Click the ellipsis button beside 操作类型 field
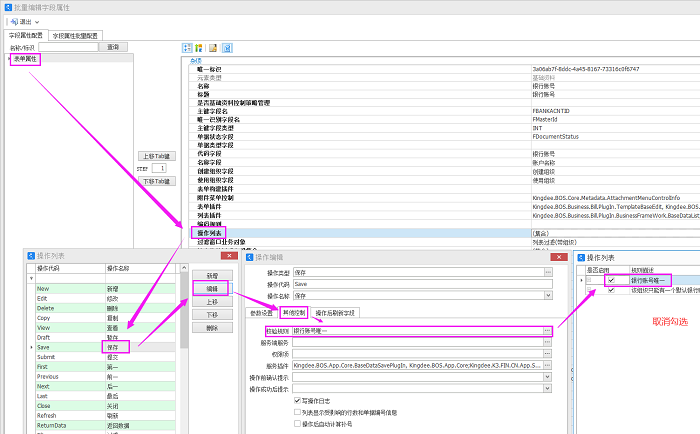Viewport: 700px width, 434px height. pyautogui.click(x=547, y=272)
